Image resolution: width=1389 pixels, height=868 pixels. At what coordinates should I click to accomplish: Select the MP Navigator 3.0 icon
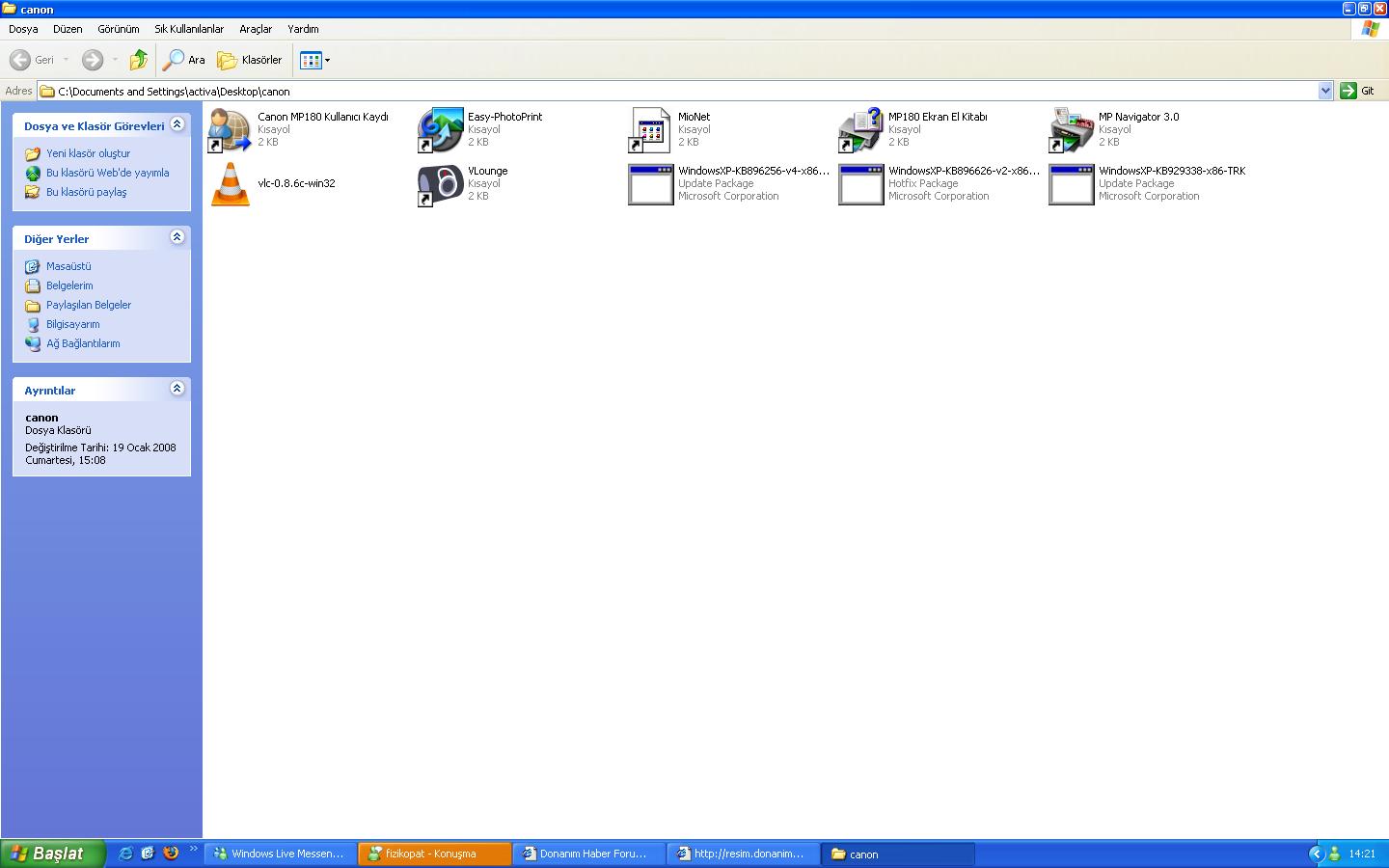(x=1072, y=130)
